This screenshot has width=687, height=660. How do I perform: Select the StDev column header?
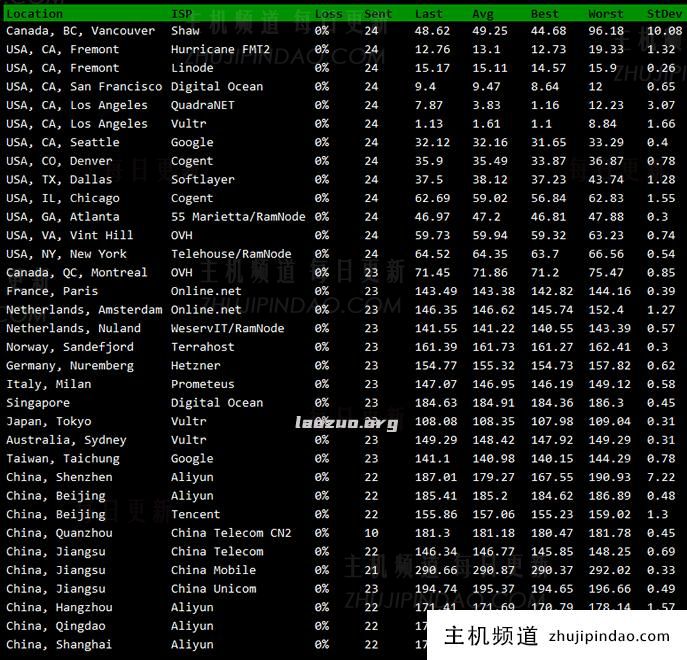664,14
